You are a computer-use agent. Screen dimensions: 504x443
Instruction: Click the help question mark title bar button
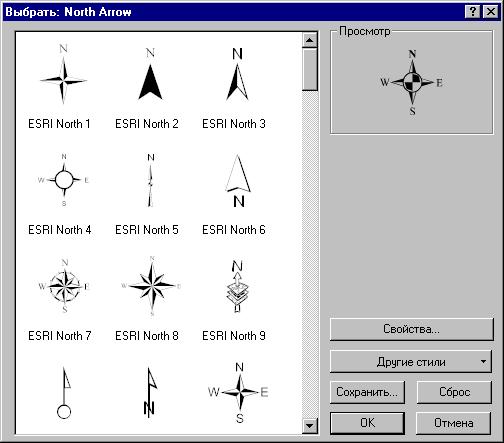click(472, 12)
